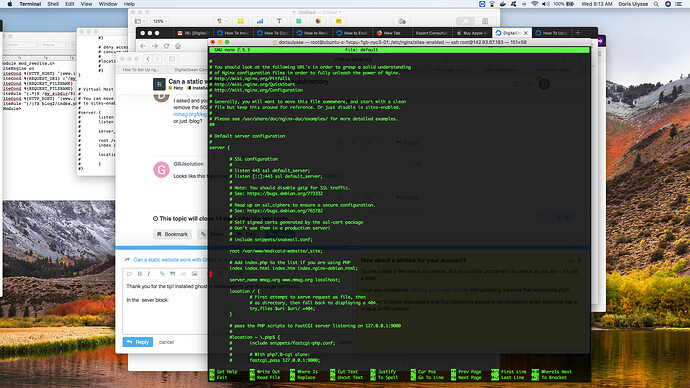Insert an image with the editor picture icon
The height and width of the screenshot is (388, 690).
coord(195,274)
